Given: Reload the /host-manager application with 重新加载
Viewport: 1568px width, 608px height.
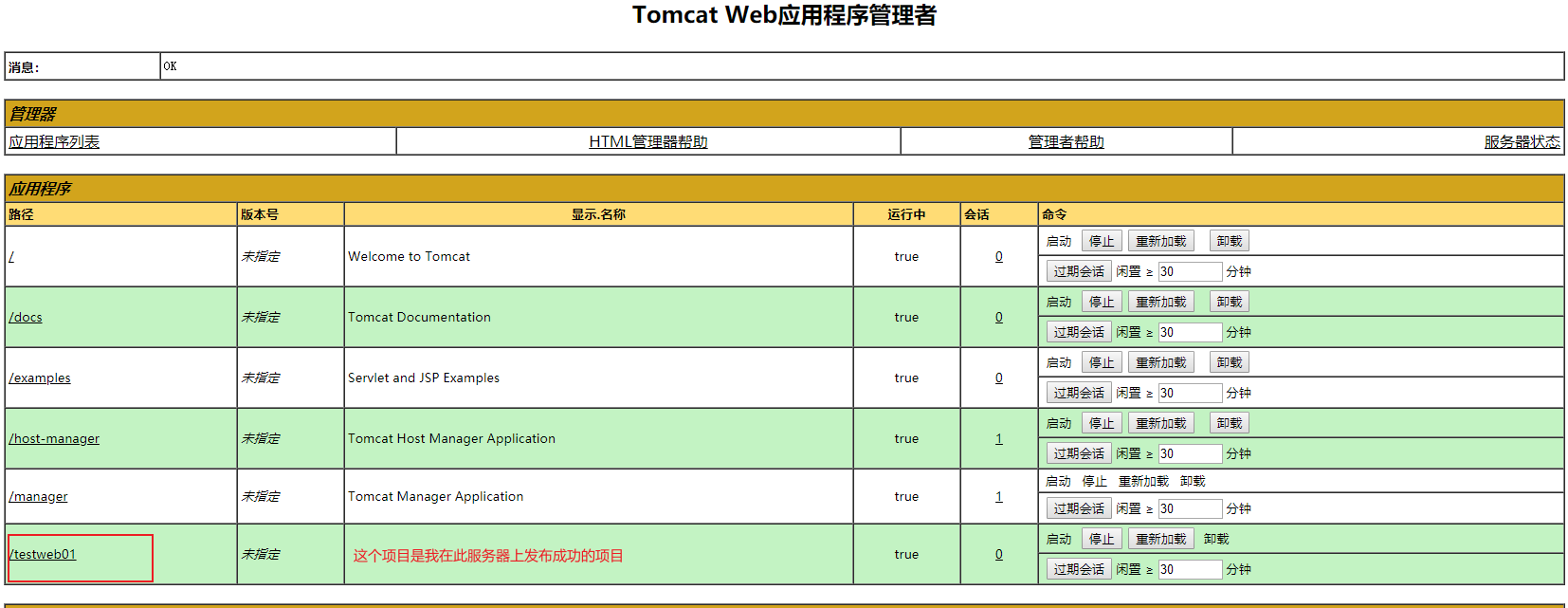Looking at the screenshot, I should (1161, 423).
